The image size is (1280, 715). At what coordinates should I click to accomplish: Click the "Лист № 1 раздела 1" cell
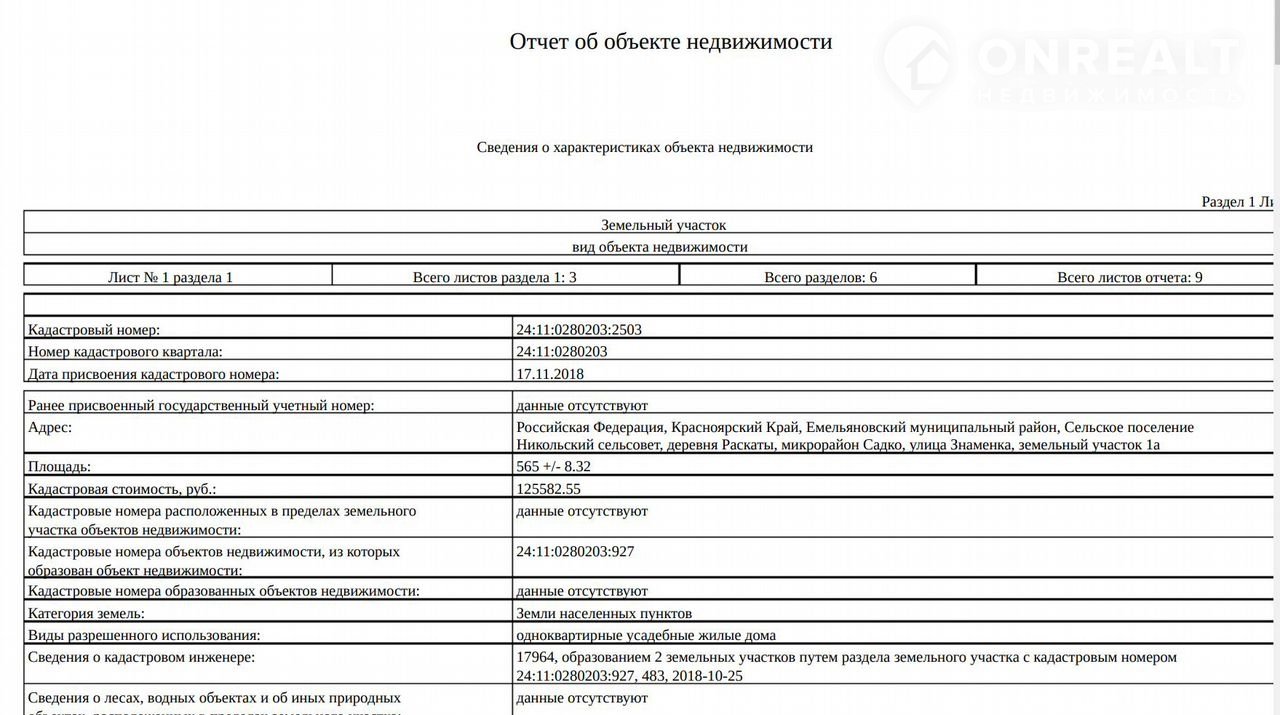170,277
